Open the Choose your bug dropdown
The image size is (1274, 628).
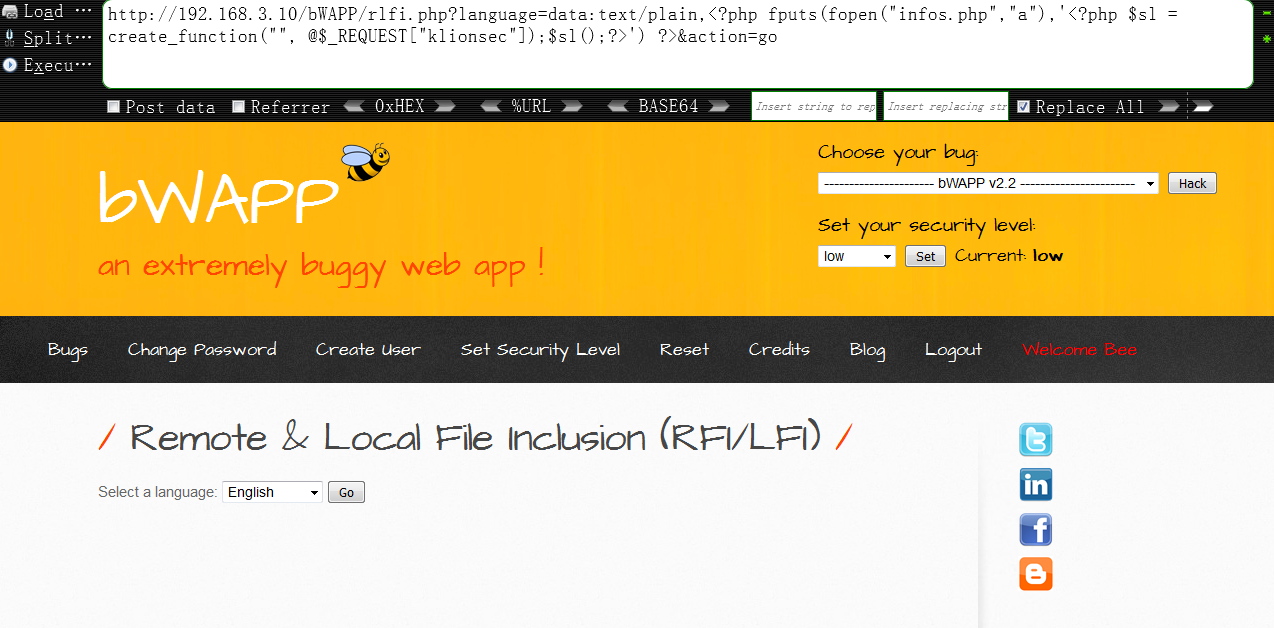click(988, 183)
